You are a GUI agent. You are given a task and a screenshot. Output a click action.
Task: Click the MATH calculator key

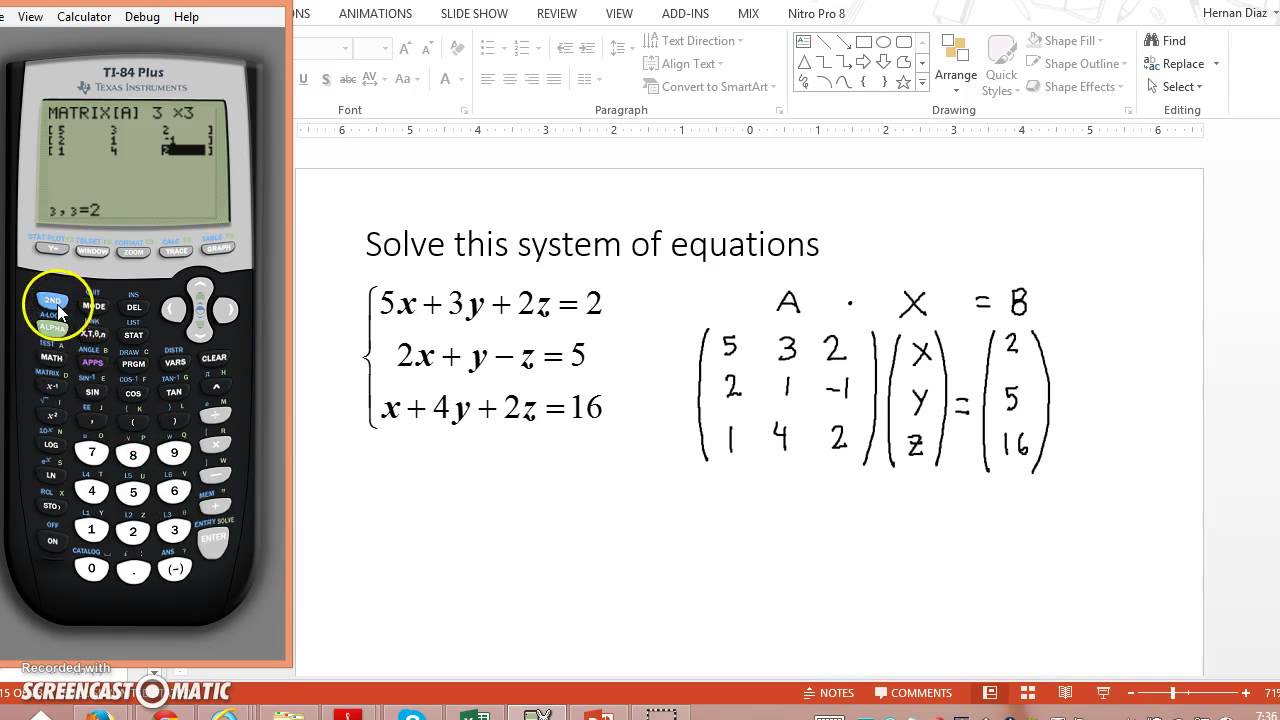coord(52,357)
